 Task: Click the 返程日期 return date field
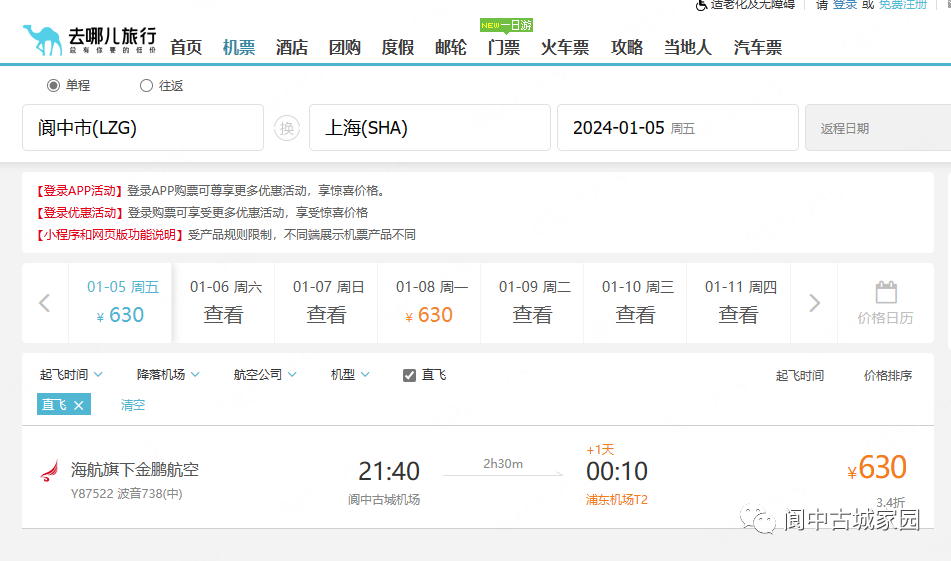878,128
